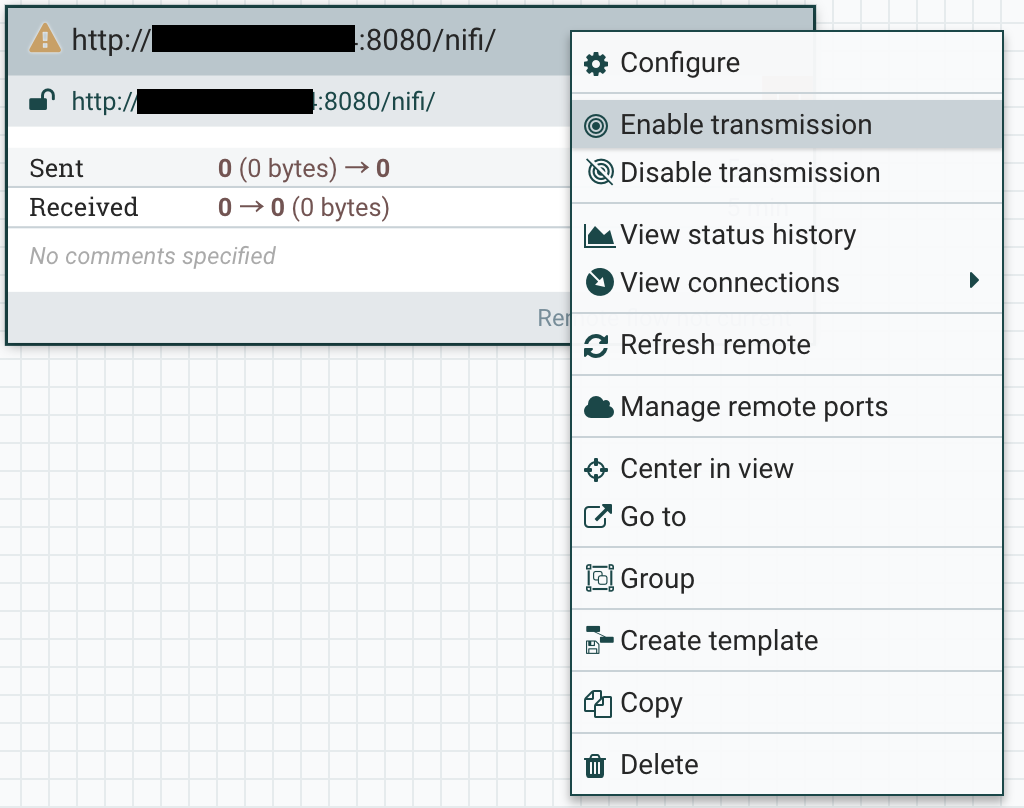The width and height of the screenshot is (1024, 808).
Task: Select the Refresh remote menu entry
Action: click(x=787, y=345)
